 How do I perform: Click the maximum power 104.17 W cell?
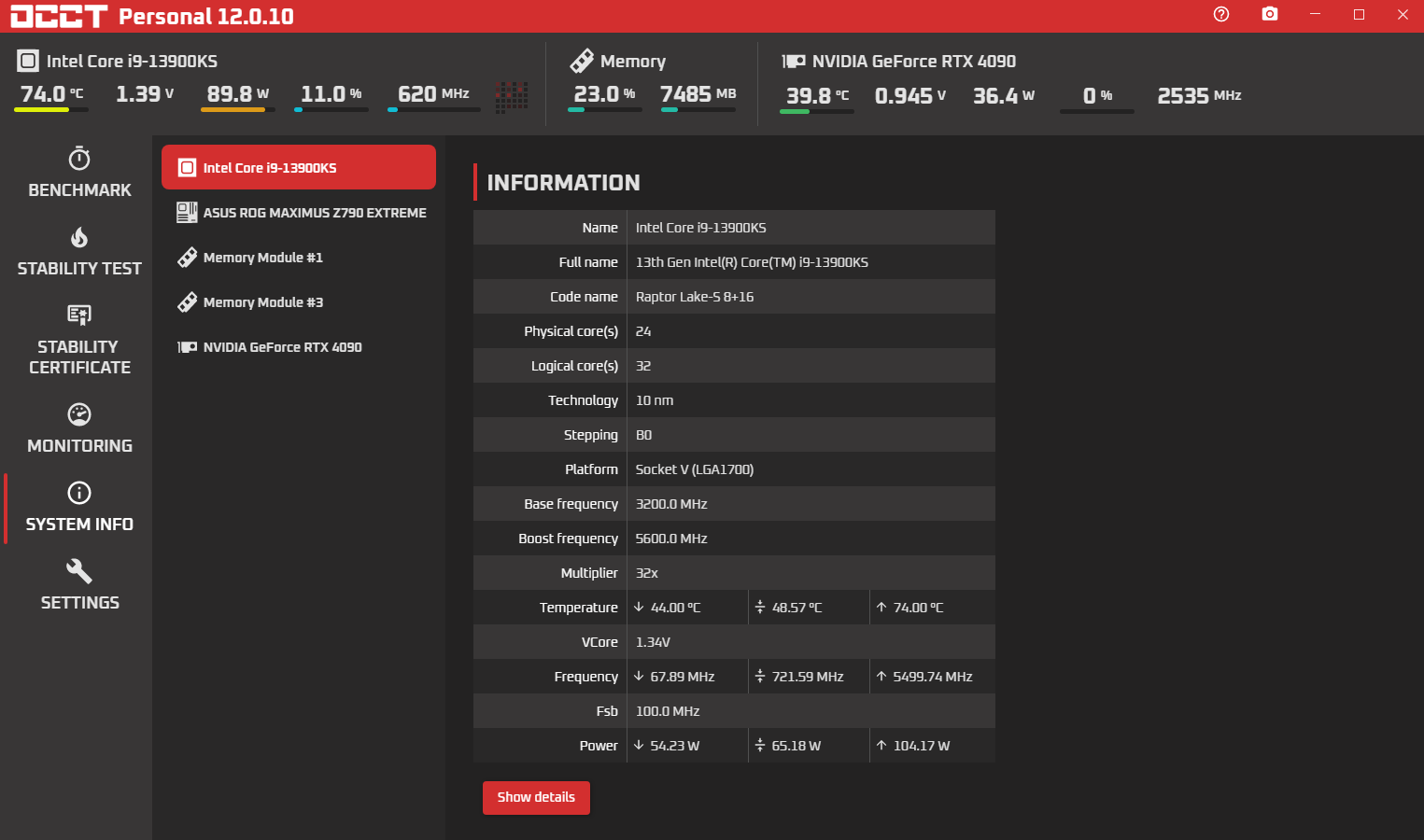[x=932, y=746]
